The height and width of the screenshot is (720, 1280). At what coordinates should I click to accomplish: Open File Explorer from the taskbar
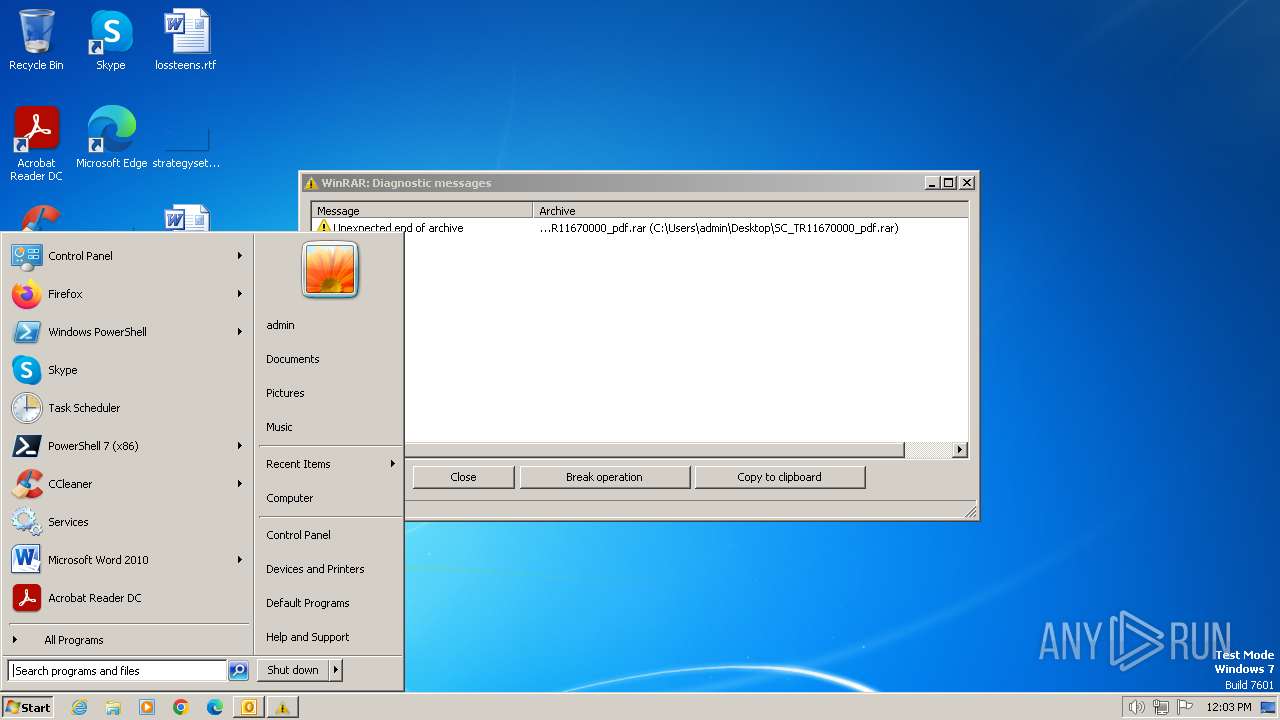[113, 707]
